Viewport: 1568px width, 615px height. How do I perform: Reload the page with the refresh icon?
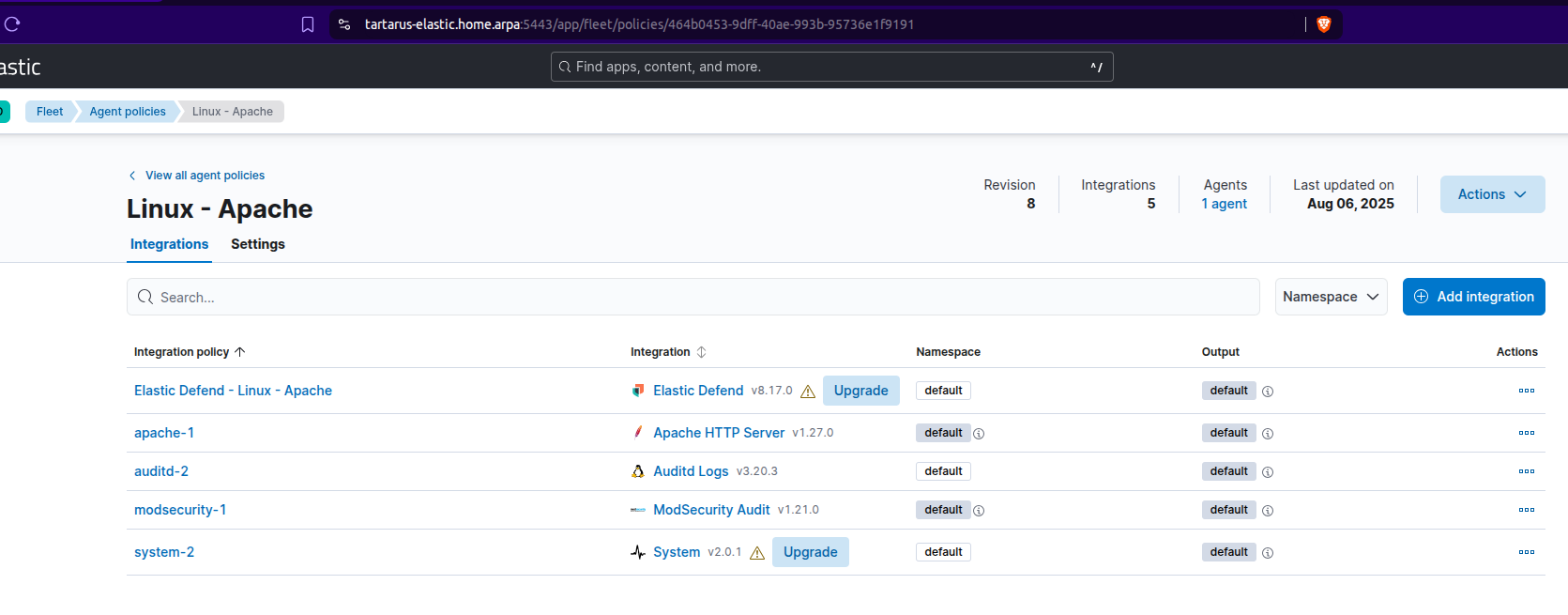[12, 24]
